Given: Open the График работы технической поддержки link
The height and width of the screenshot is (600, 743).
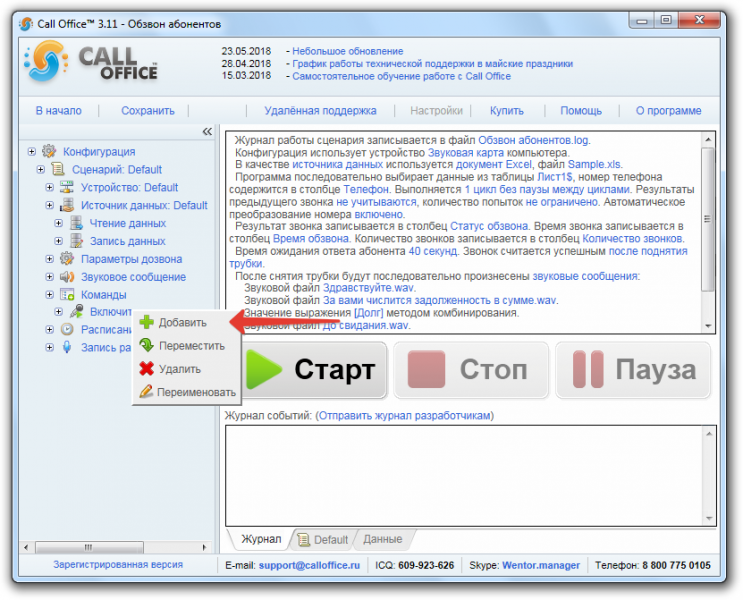Looking at the screenshot, I should tap(432, 64).
